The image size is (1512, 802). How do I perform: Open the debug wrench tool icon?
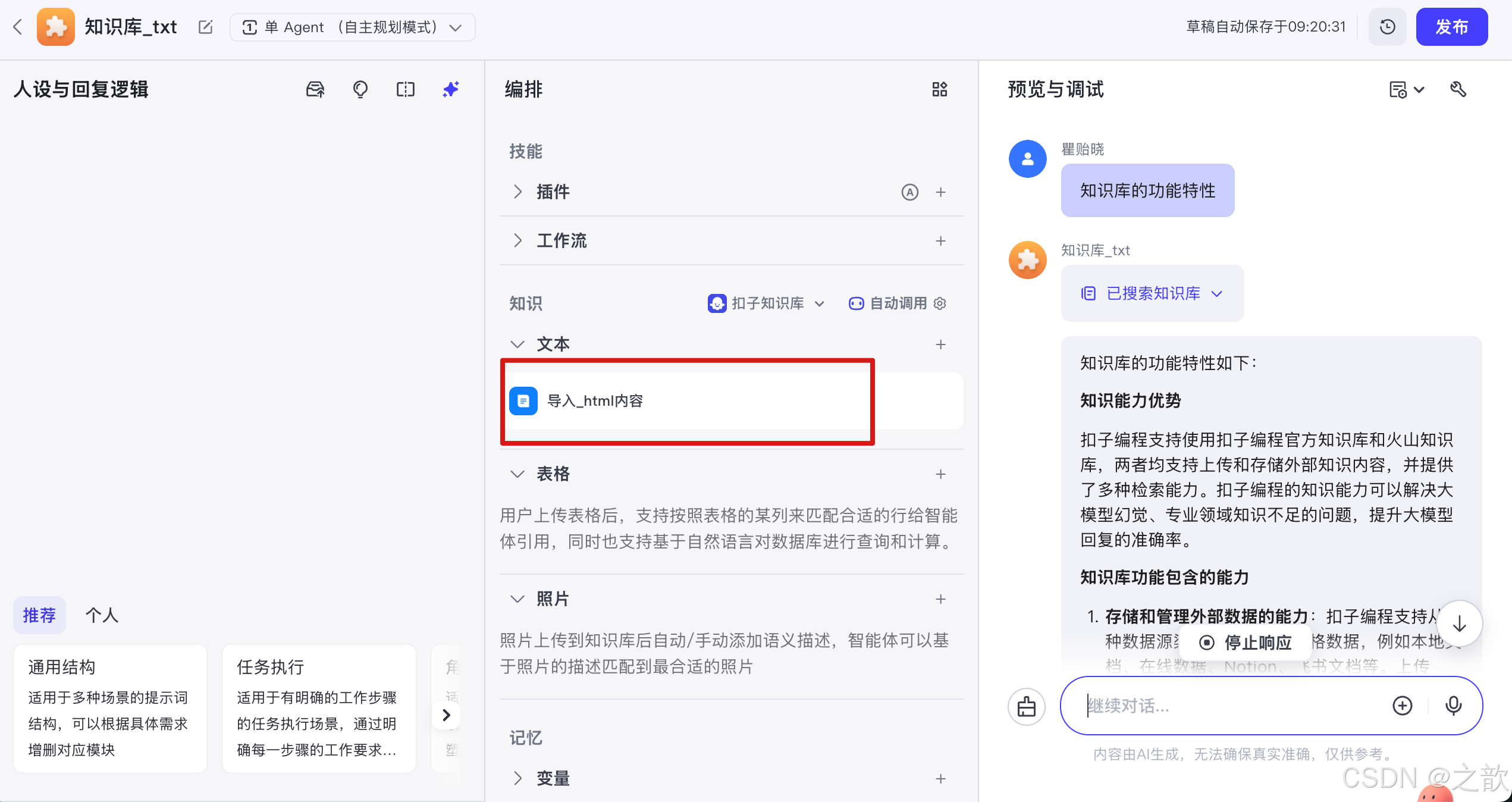[1459, 90]
